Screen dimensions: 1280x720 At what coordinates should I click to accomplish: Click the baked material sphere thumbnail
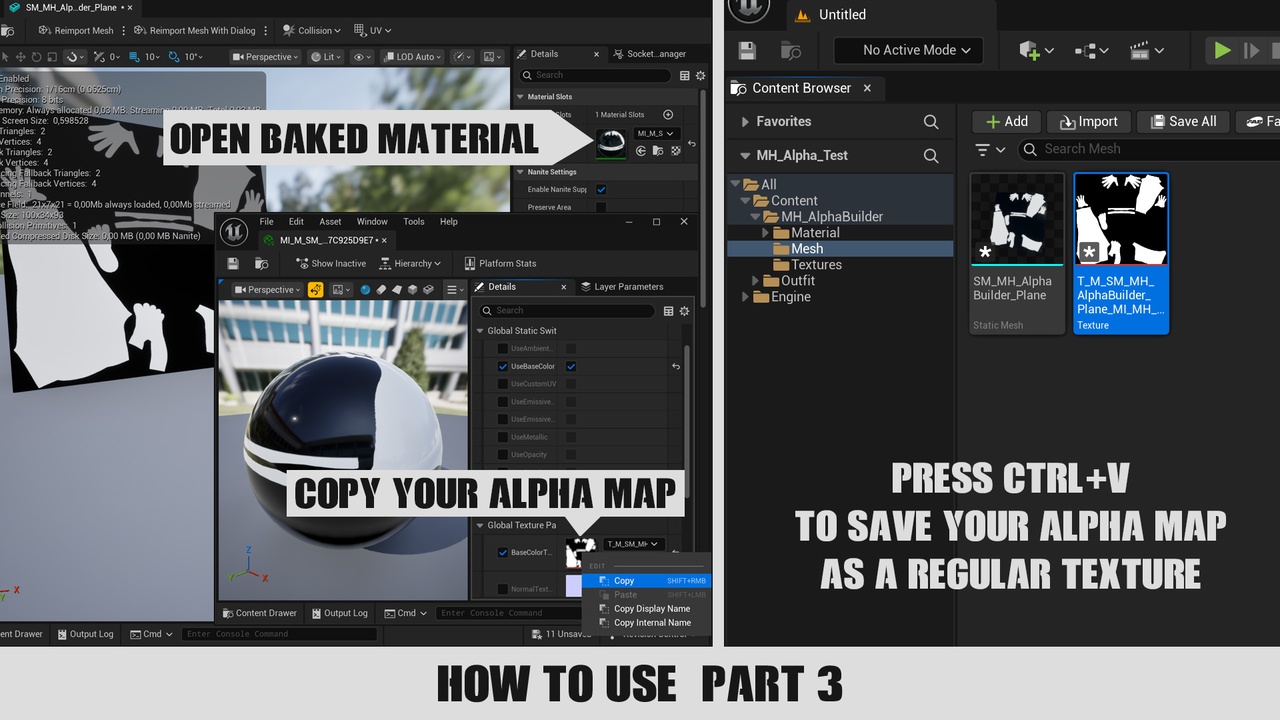coord(611,143)
